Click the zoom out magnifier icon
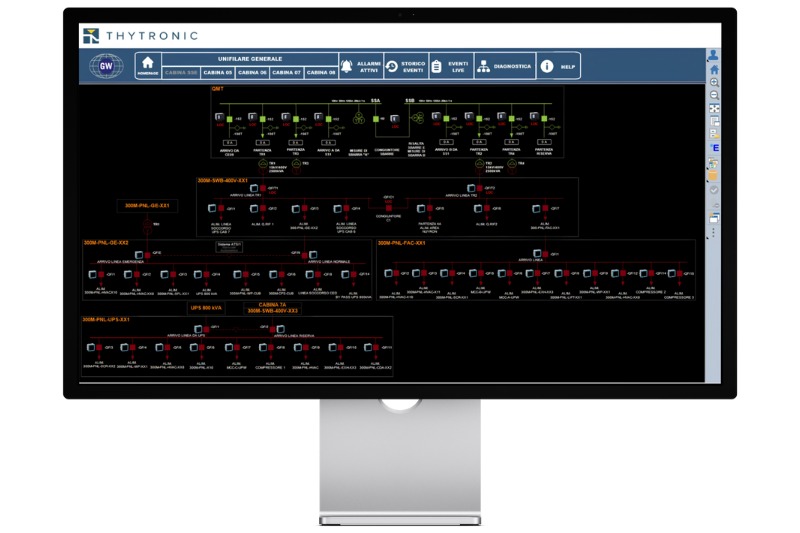 [x=714, y=95]
